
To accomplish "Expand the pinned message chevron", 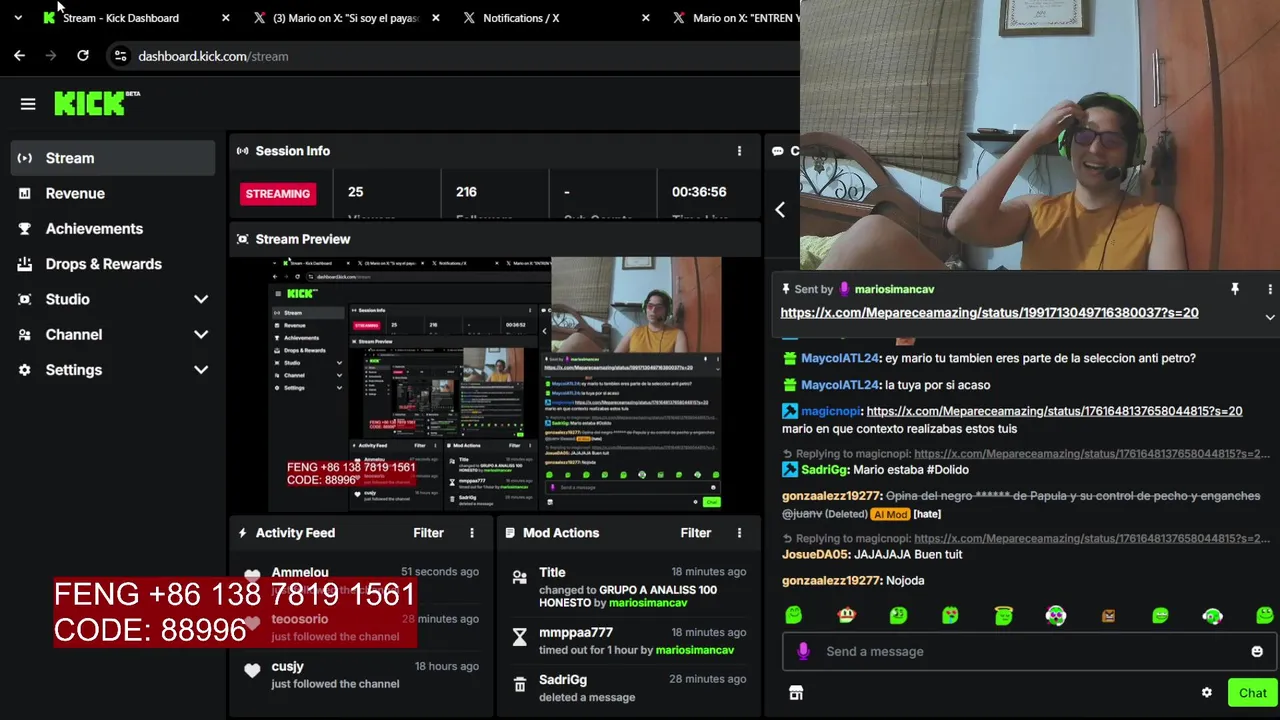I will [x=1269, y=317].
